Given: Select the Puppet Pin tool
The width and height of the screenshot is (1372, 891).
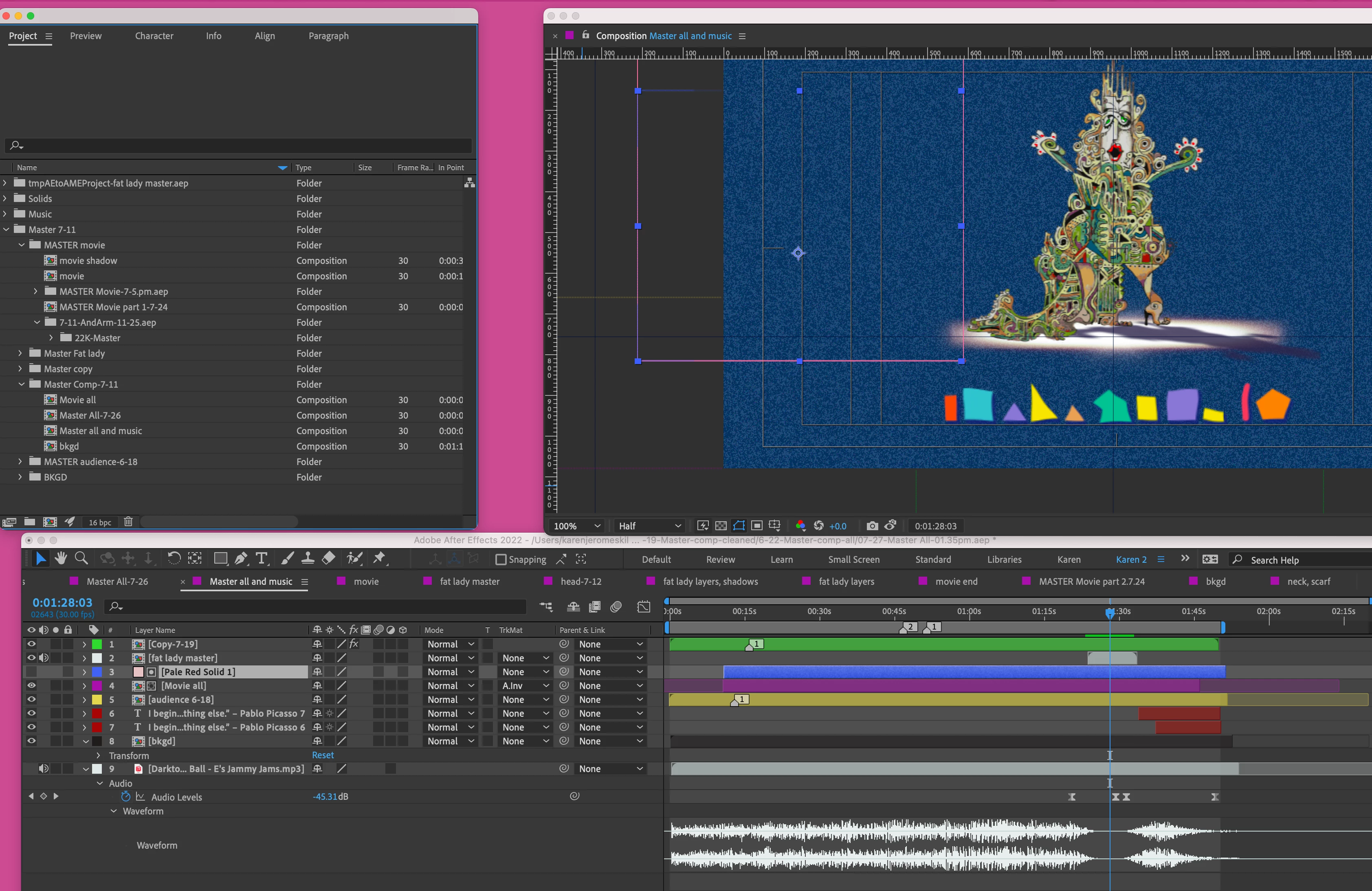Looking at the screenshot, I should click(x=379, y=558).
